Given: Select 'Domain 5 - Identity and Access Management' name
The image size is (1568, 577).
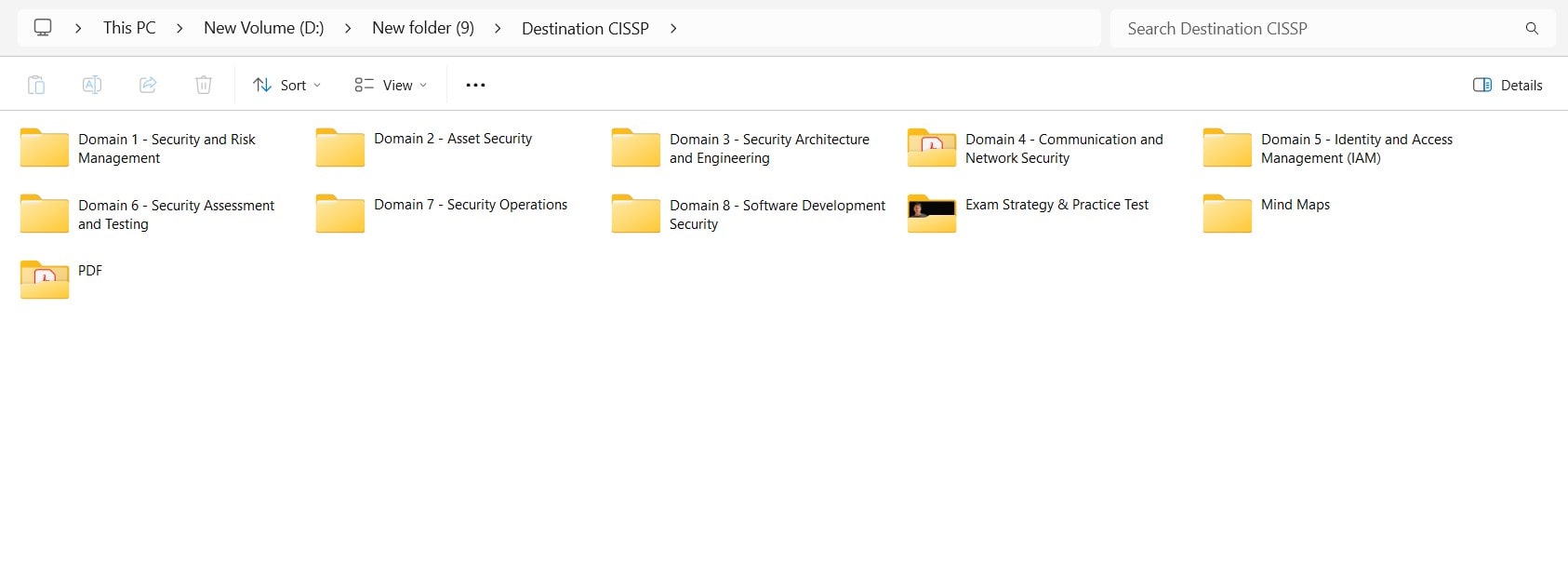Looking at the screenshot, I should click(1357, 149).
